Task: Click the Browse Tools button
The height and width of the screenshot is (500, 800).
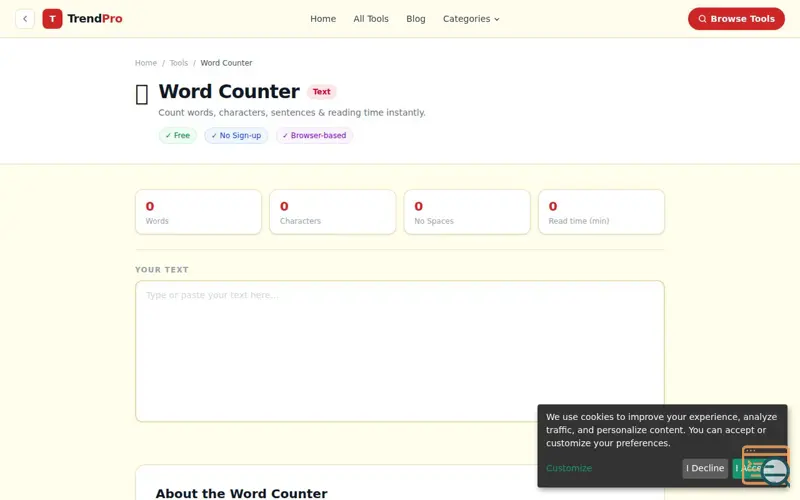Action: pos(736,19)
